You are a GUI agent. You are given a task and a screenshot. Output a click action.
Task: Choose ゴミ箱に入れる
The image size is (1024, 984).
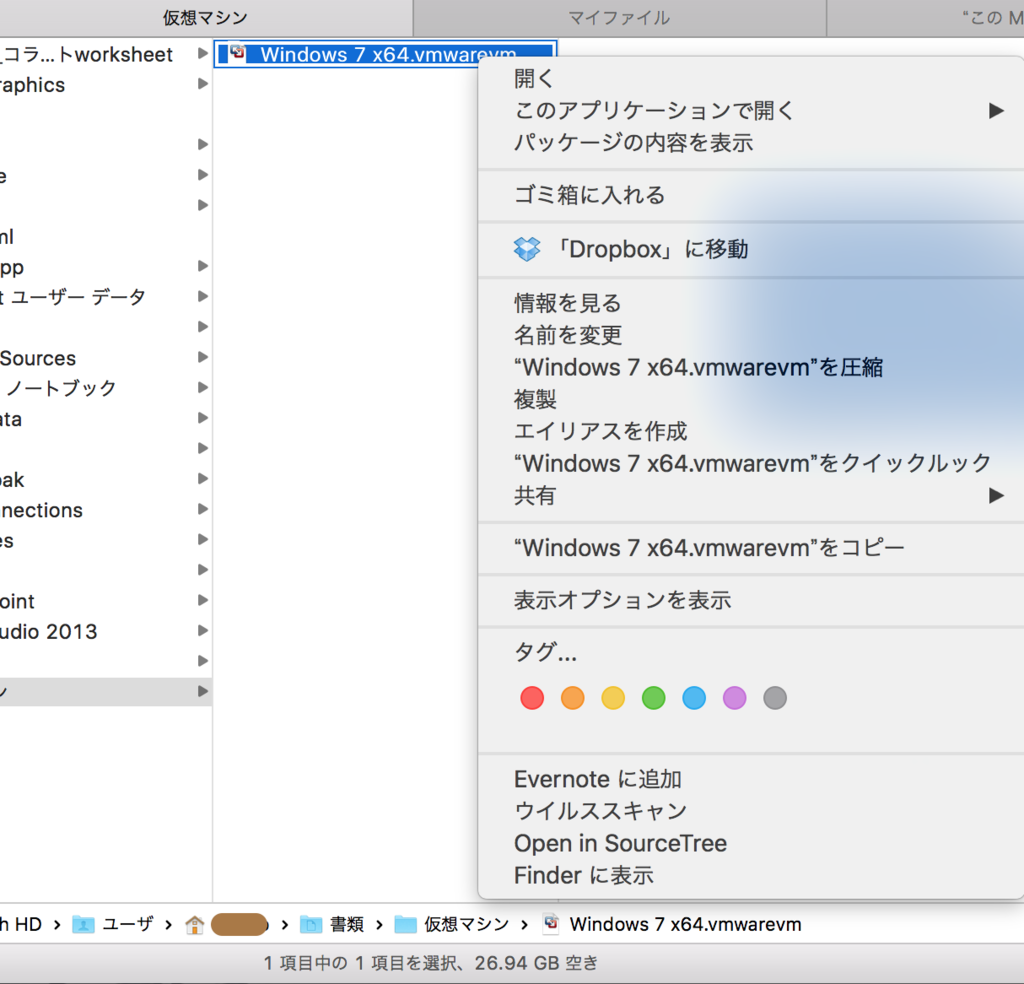751,195
